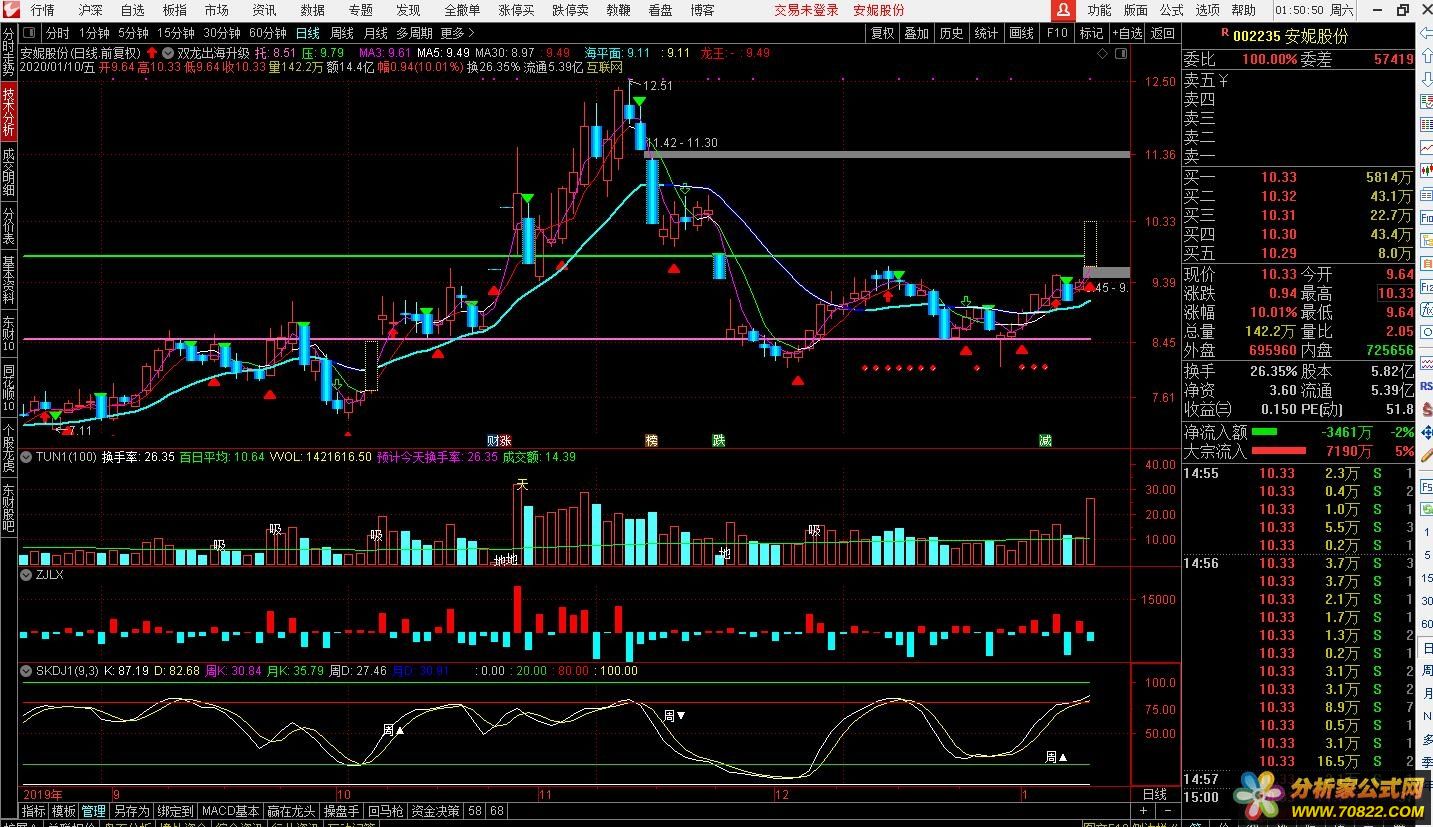Click the 画线 drawing tools button

[1021, 33]
